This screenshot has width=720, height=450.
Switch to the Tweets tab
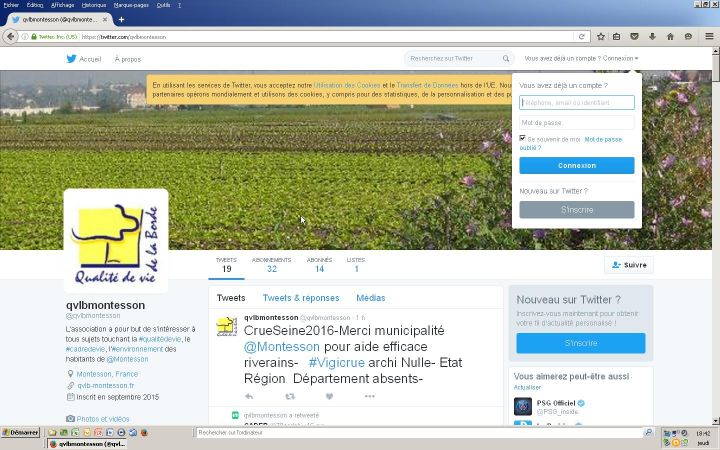(231, 298)
